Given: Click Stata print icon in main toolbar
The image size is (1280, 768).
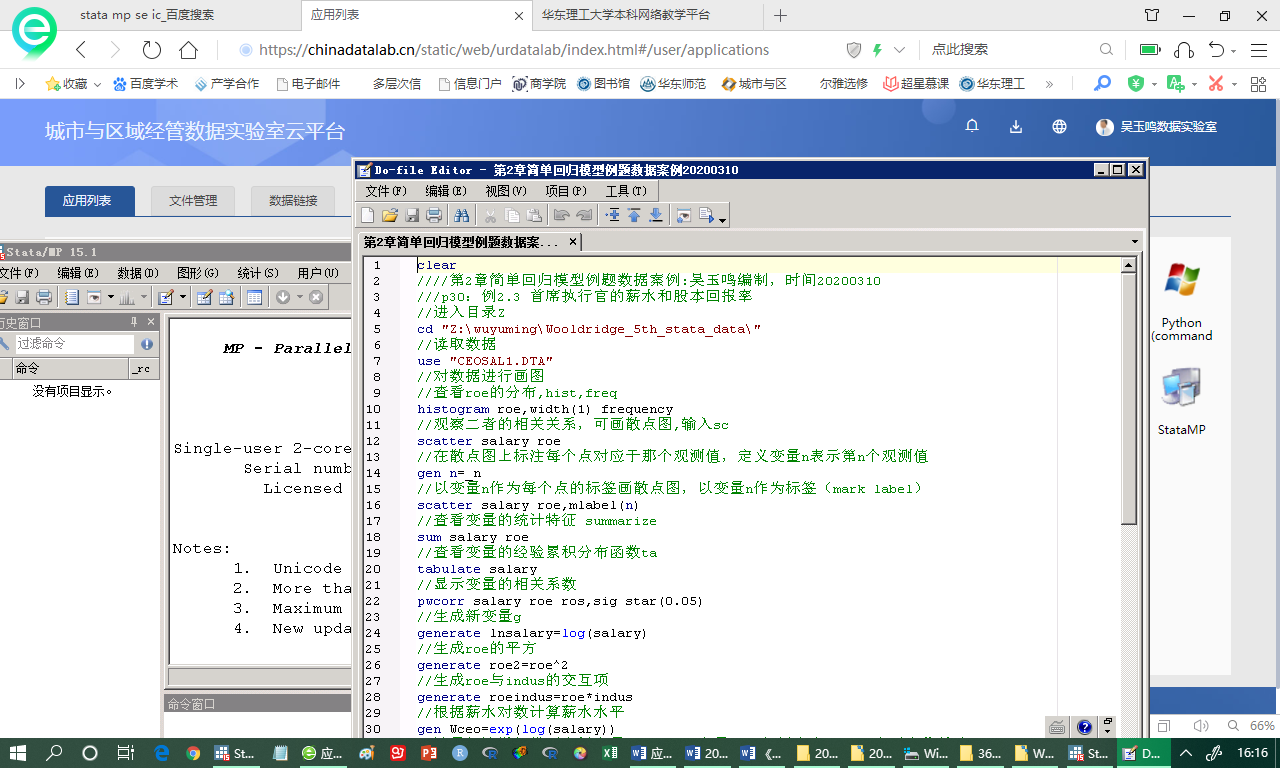Looking at the screenshot, I should pyautogui.click(x=44, y=297).
